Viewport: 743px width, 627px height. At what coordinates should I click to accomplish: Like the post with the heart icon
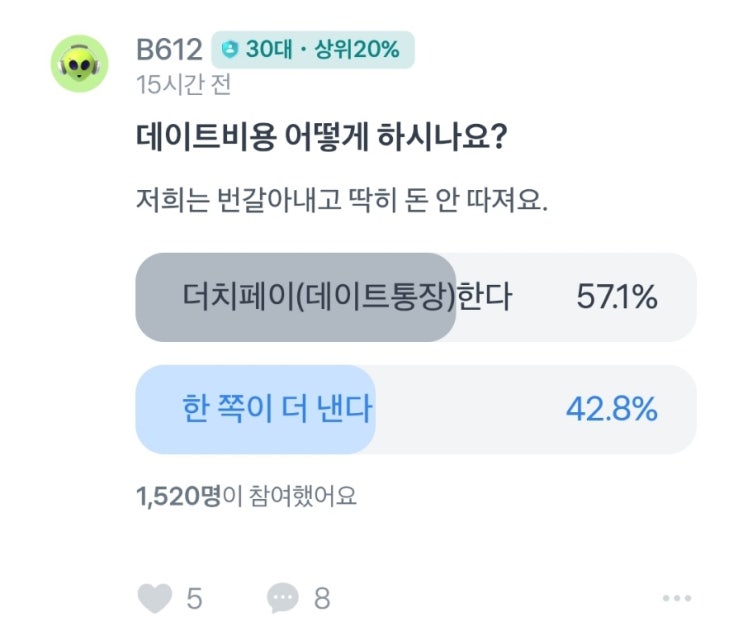(153, 598)
